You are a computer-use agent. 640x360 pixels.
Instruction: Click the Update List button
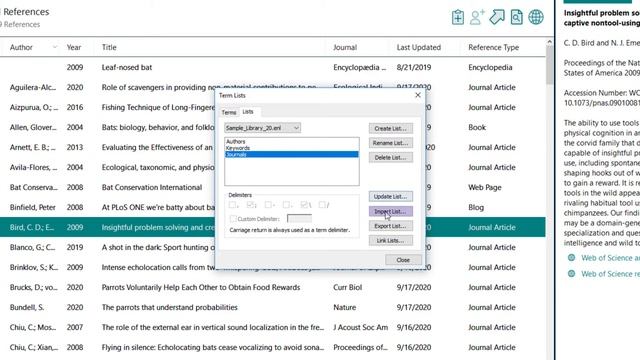point(391,196)
